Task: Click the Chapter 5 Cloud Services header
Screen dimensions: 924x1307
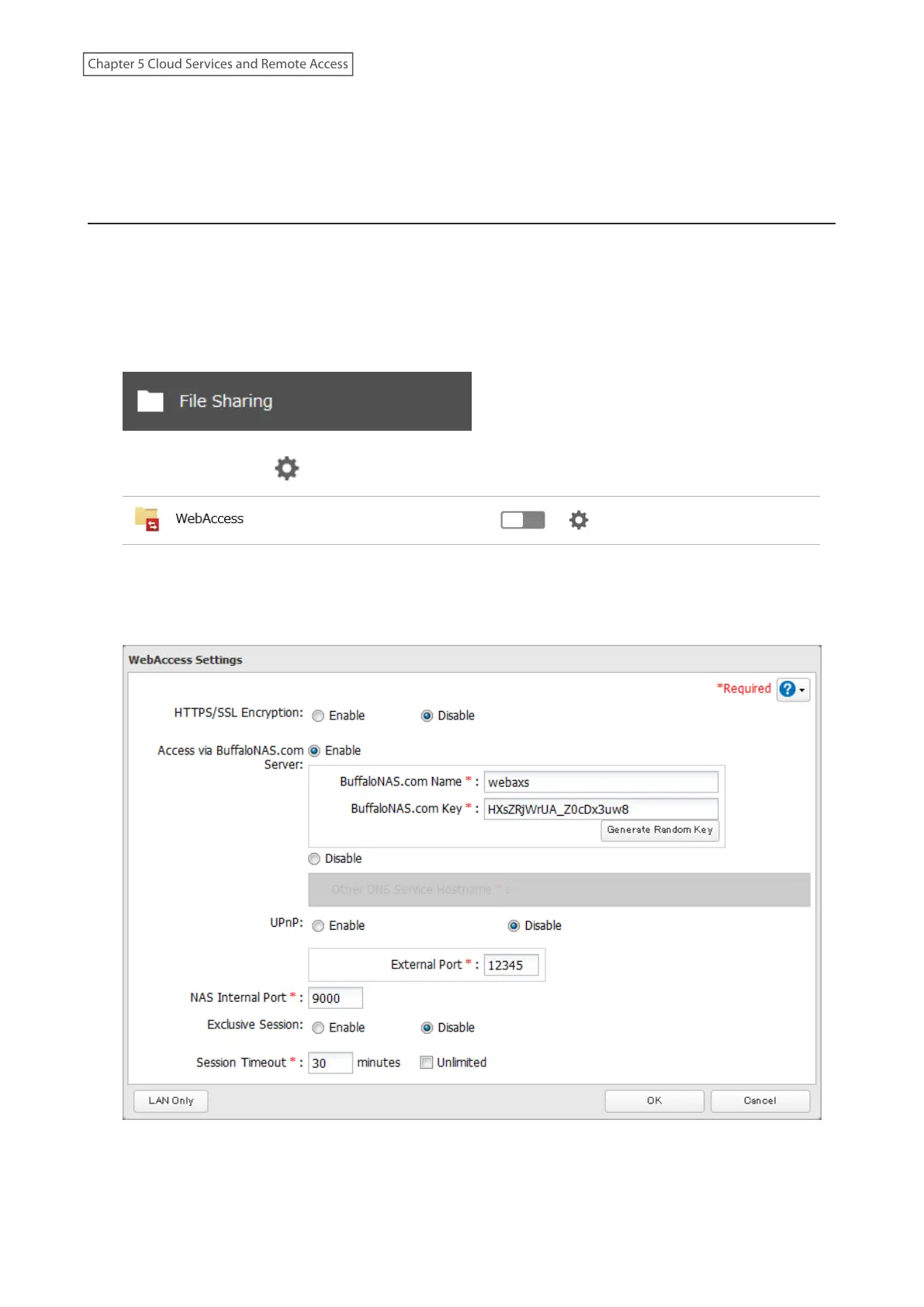Action: (218, 64)
